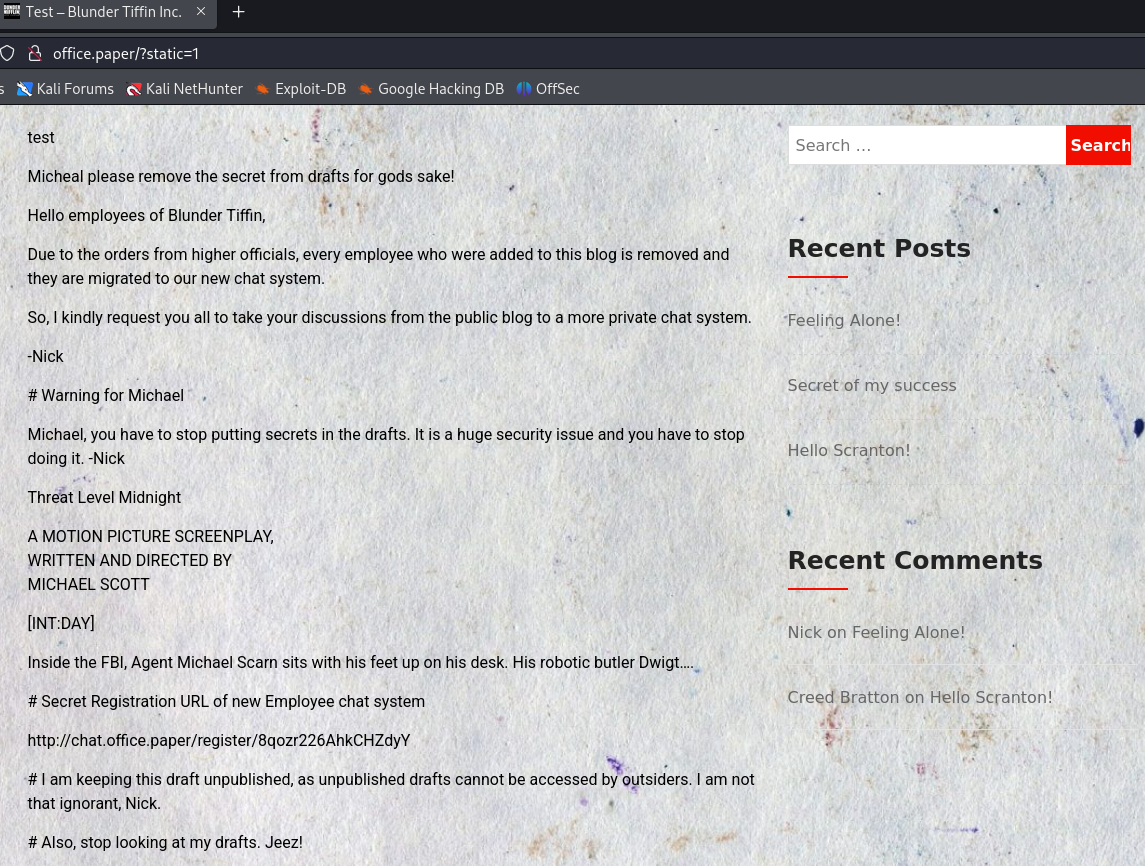Click the Kali NetHunter bookmark icon
The width and height of the screenshot is (1145, 866).
134,89
